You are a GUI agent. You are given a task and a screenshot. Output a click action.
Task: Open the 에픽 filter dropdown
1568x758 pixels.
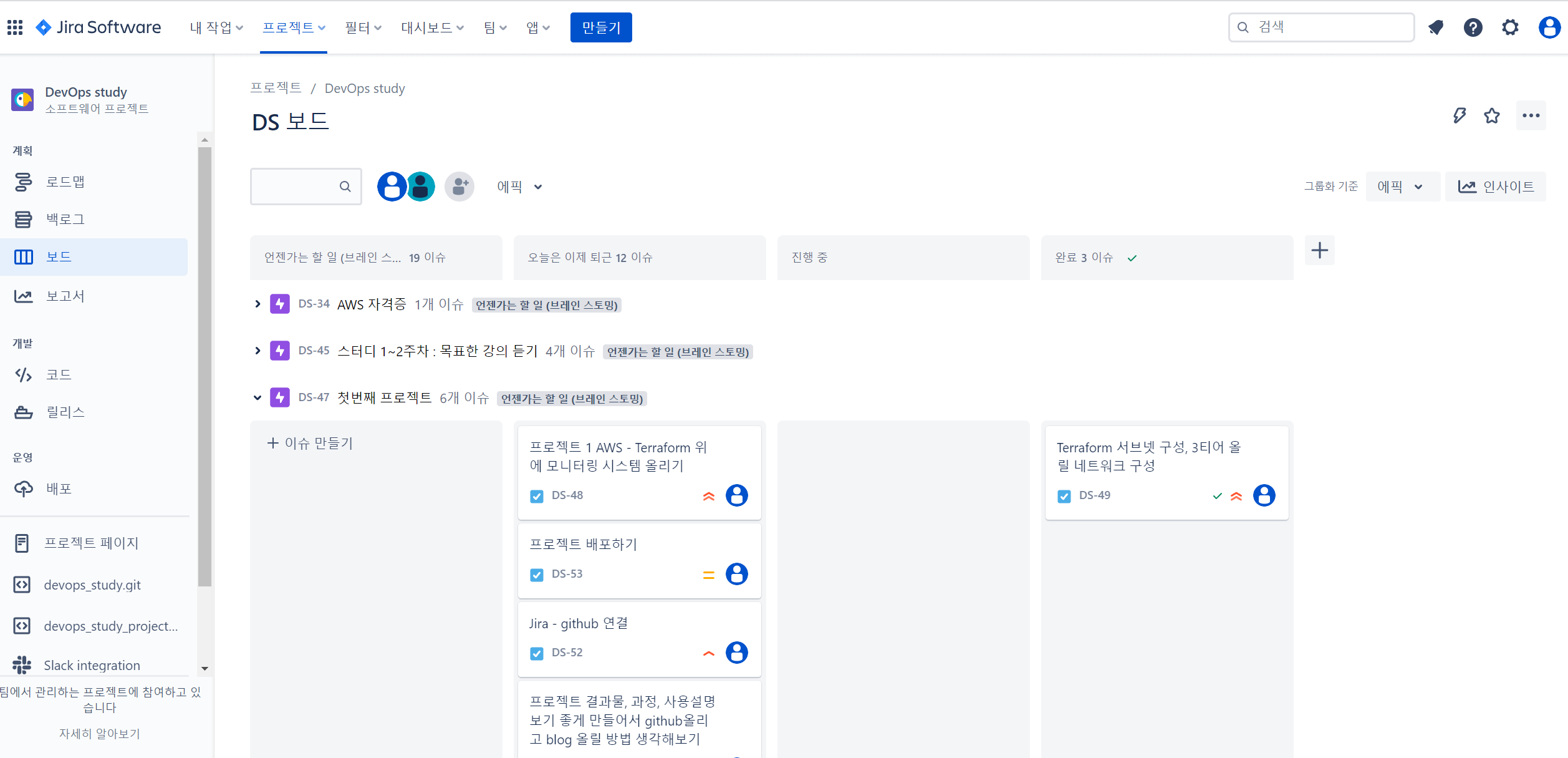point(520,187)
